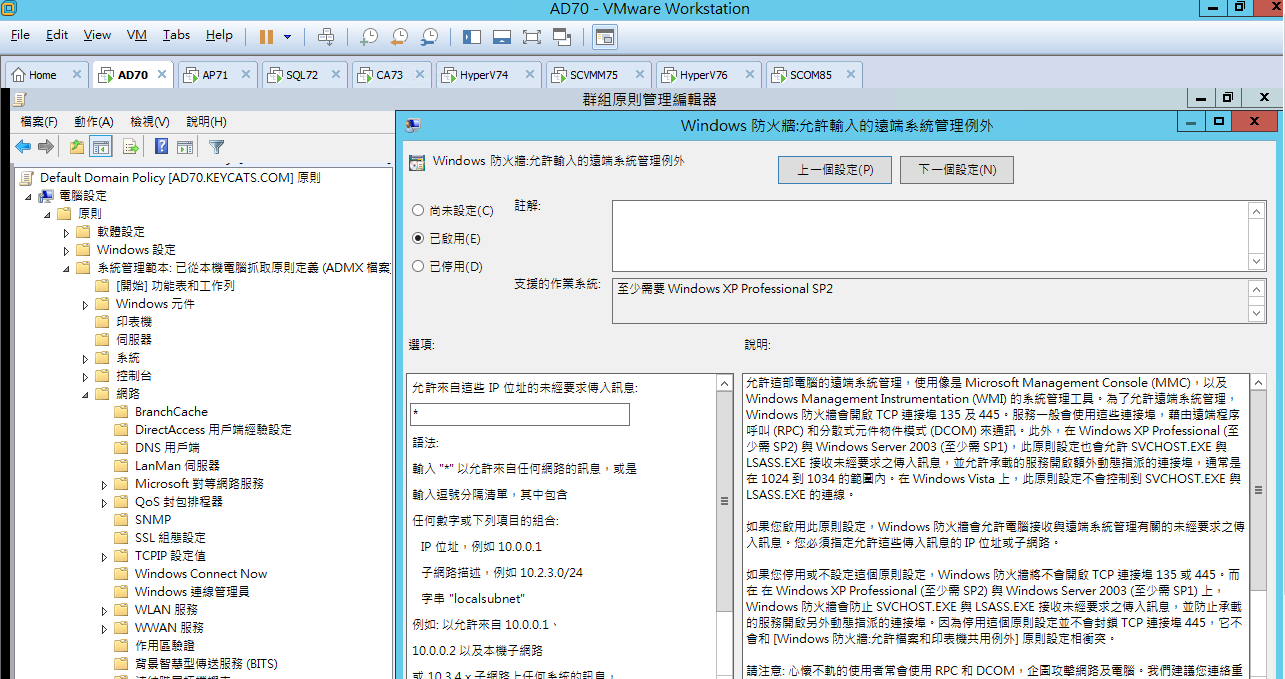Toggle the VMware library sidebar icon

(472, 37)
